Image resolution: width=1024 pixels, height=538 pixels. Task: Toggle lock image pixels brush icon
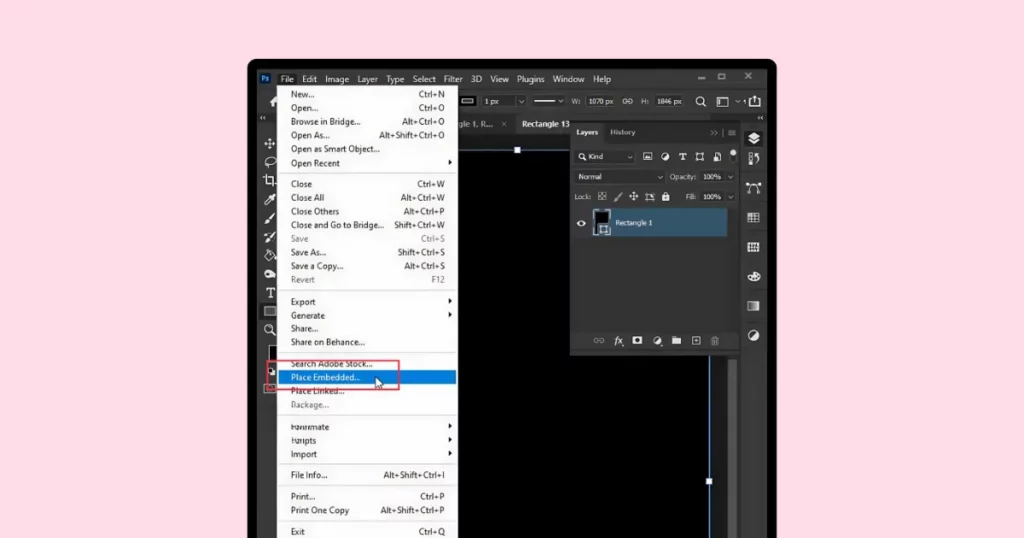(618, 197)
